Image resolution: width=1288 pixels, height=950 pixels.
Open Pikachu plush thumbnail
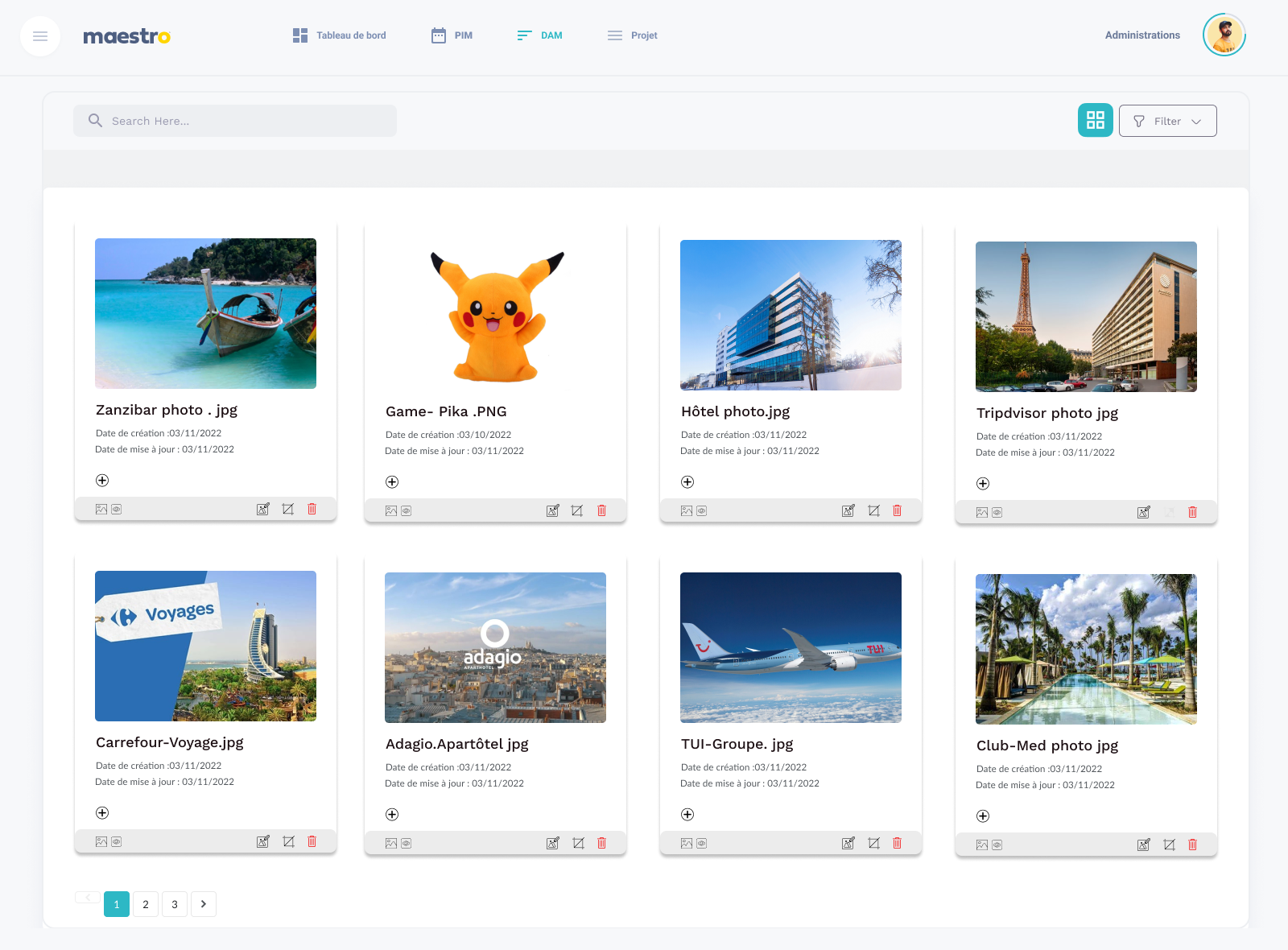495,315
